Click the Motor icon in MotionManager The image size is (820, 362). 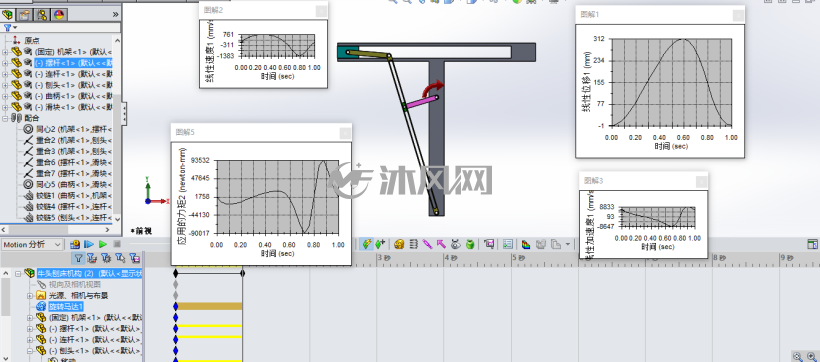[x=399, y=244]
